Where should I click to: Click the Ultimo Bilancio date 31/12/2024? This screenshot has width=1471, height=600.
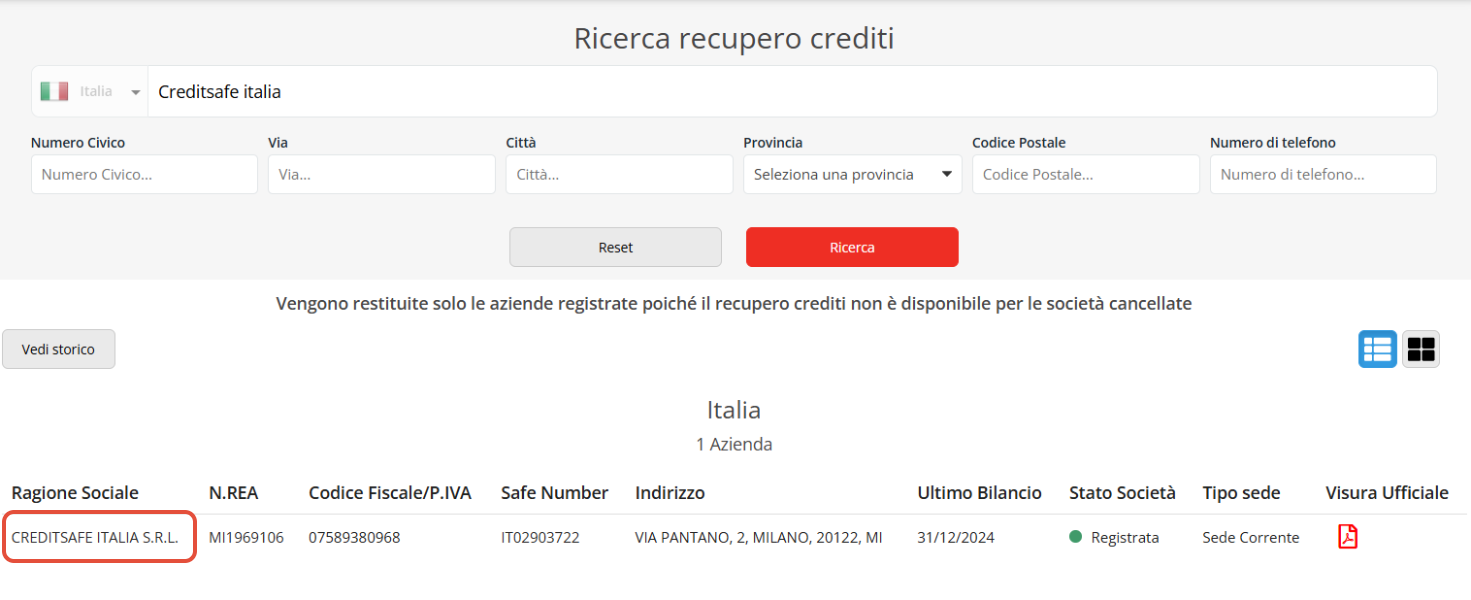pyautogui.click(x=956, y=538)
